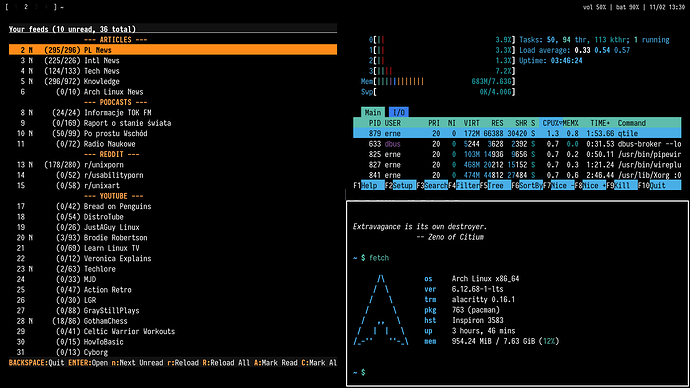Select the Veronica Explains channel
The height and width of the screenshot is (388, 690).
pyautogui.click(x=173, y=259)
